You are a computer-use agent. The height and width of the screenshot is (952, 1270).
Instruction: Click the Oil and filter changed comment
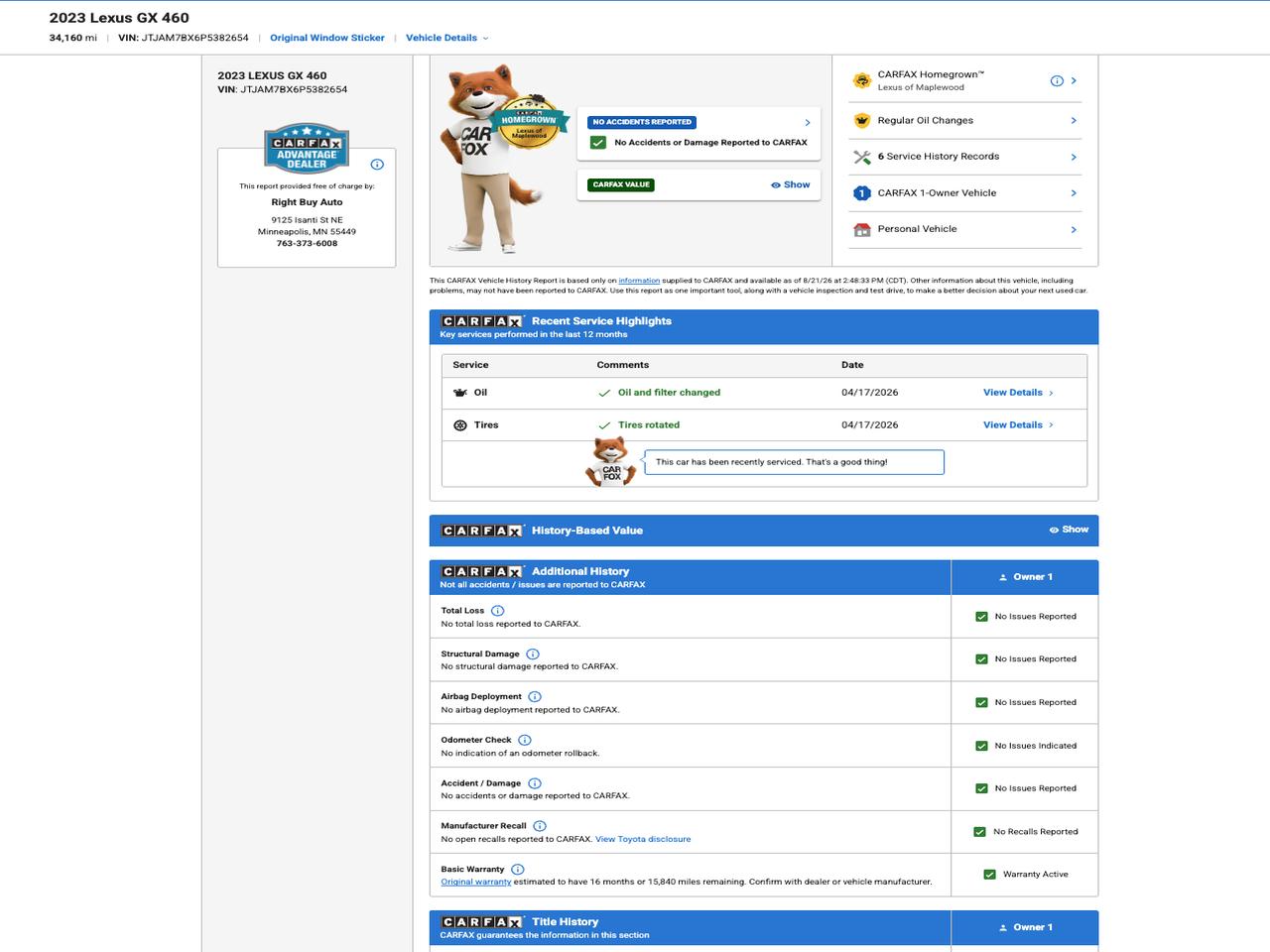pyautogui.click(x=669, y=393)
